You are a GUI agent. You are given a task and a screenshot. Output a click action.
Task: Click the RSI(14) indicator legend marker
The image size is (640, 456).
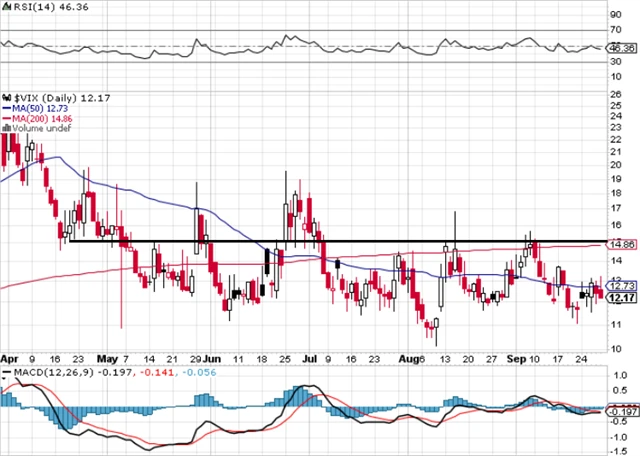point(4,7)
